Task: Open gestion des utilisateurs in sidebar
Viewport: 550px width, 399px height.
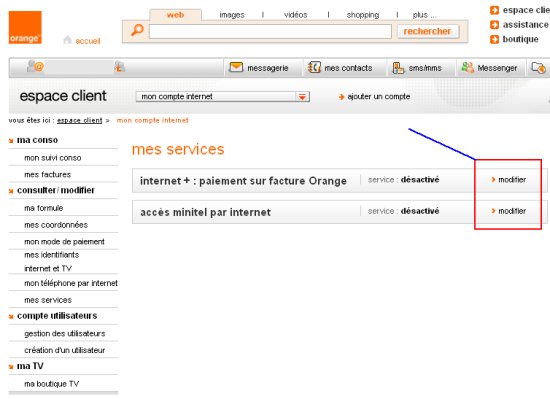Action: (x=65, y=333)
